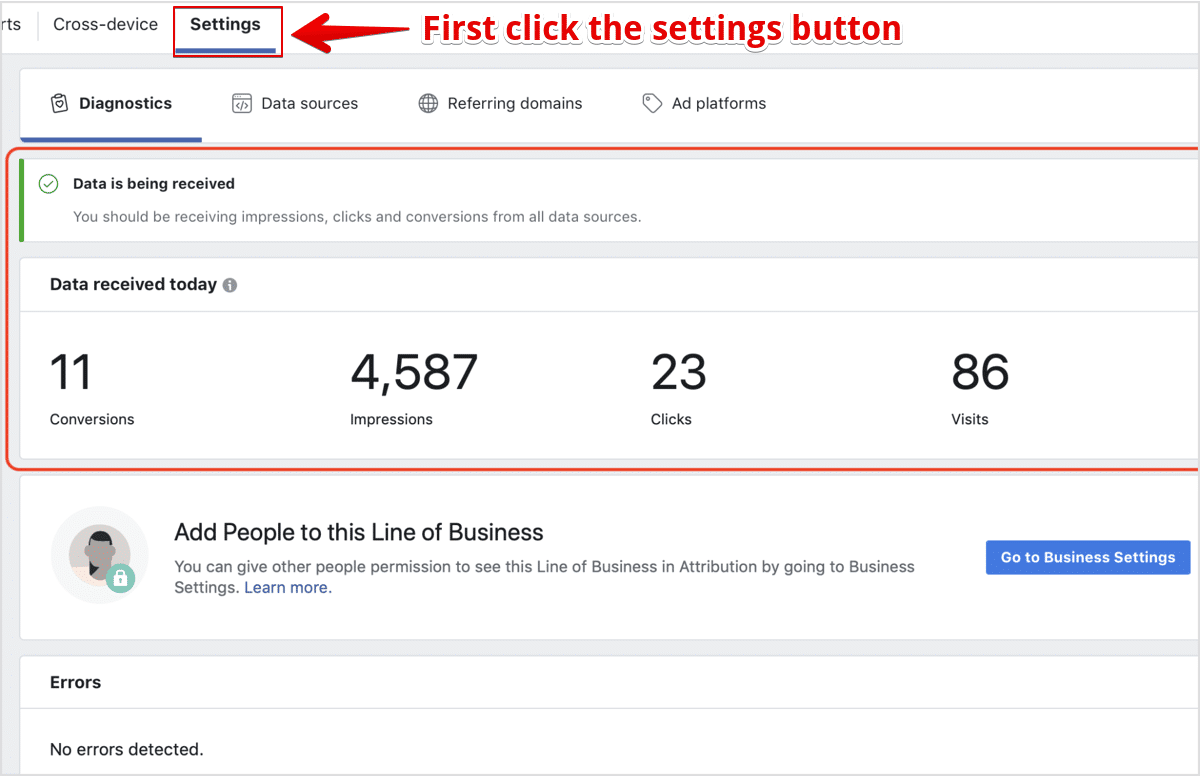Open the Data sources tab
The image size is (1200, 776).
tap(309, 103)
